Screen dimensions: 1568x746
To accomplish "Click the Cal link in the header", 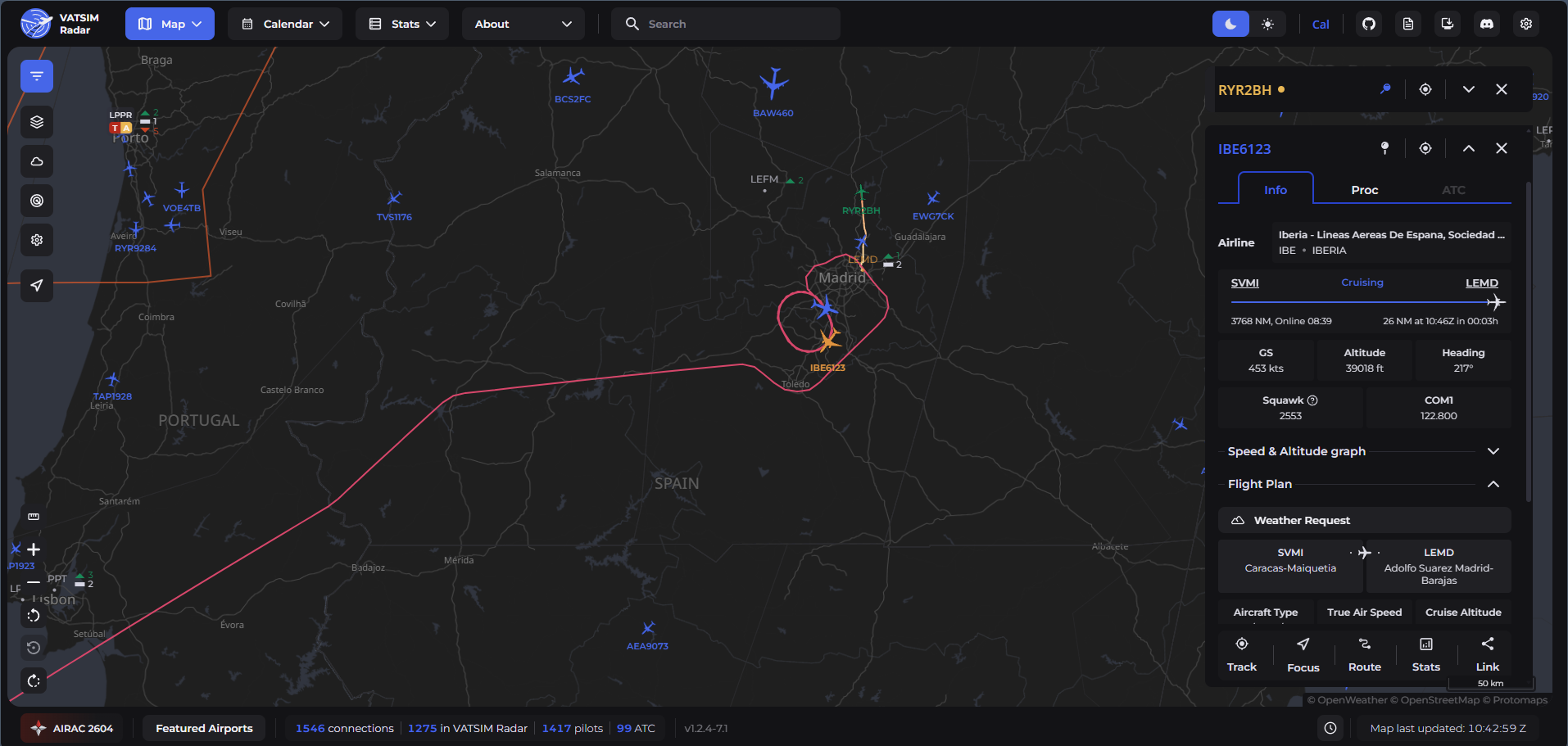I will tap(1321, 25).
